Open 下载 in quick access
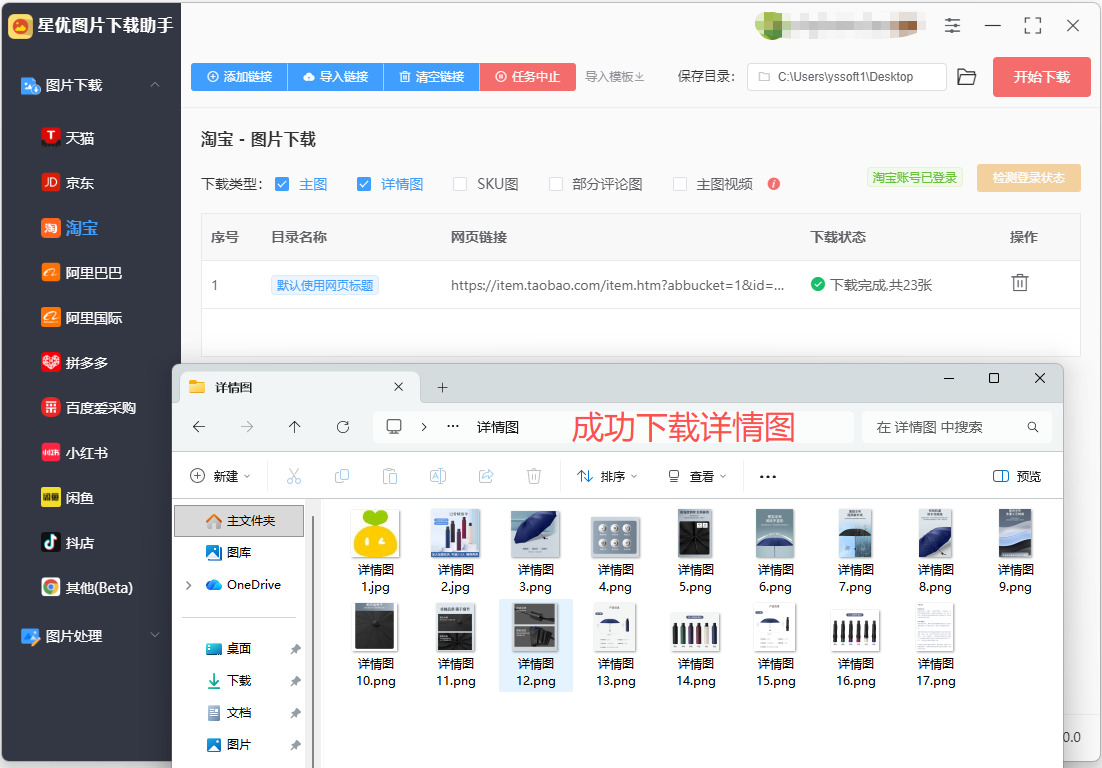1102x768 pixels. 228,680
